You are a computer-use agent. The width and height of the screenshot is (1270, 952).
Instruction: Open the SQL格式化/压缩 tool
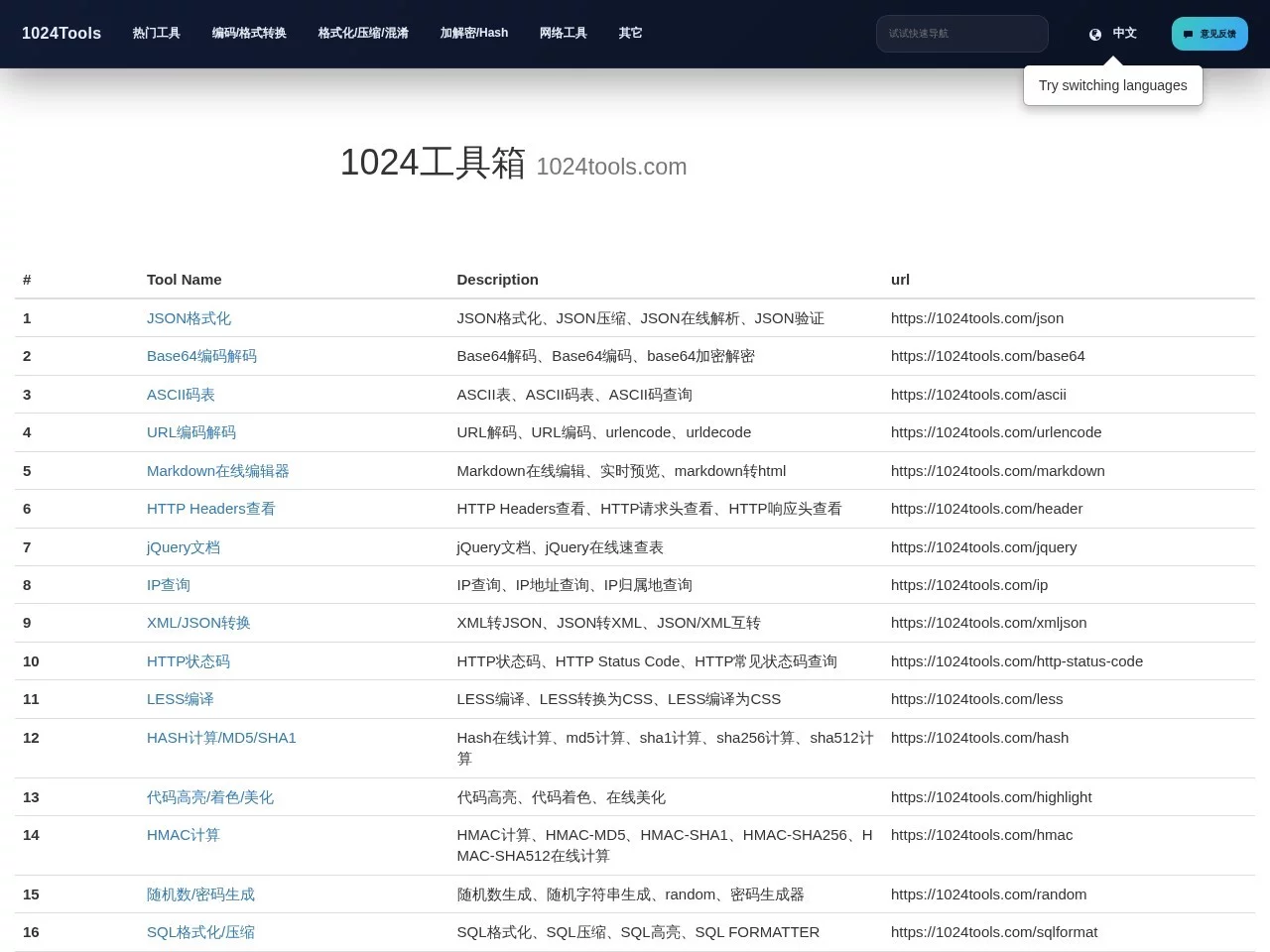[200, 932]
